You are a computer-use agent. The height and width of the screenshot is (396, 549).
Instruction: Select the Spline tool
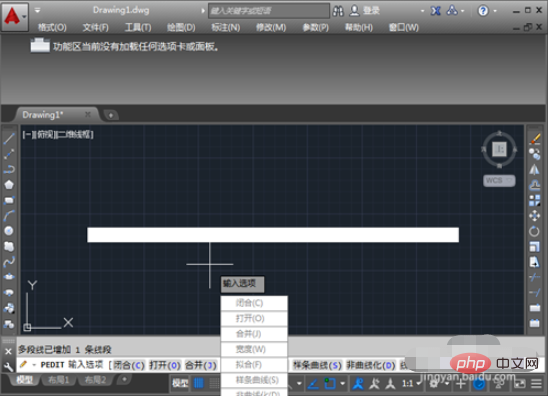(9, 262)
